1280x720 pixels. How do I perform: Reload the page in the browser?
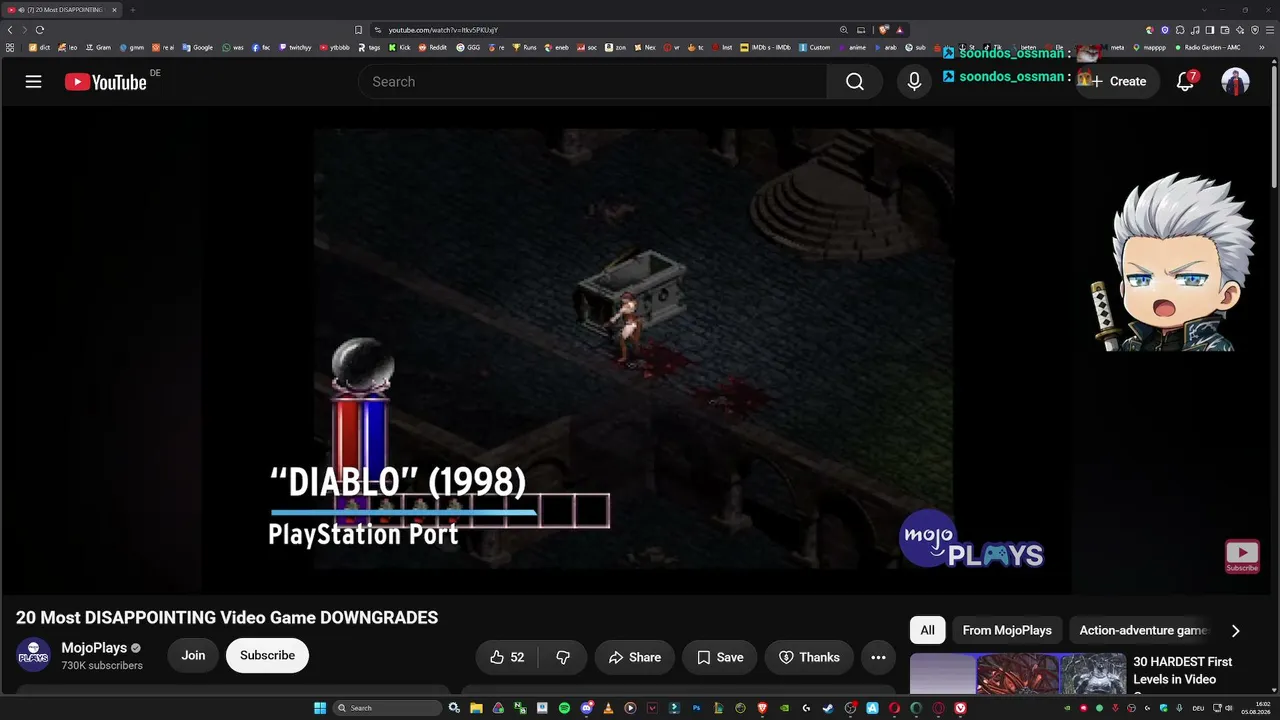pyautogui.click(x=40, y=30)
